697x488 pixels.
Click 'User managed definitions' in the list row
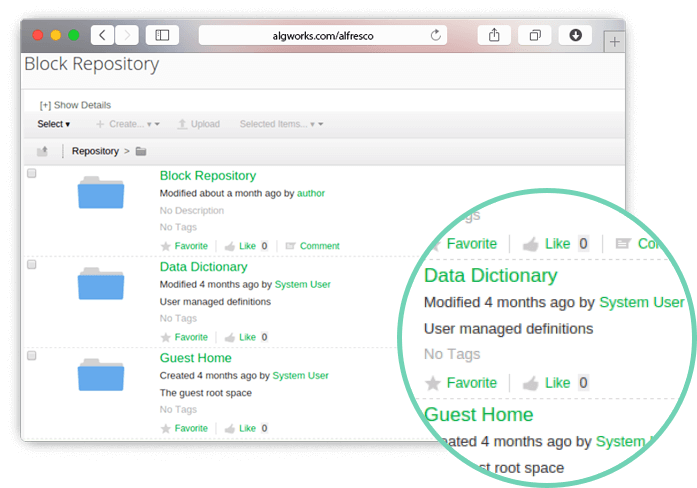tap(215, 302)
